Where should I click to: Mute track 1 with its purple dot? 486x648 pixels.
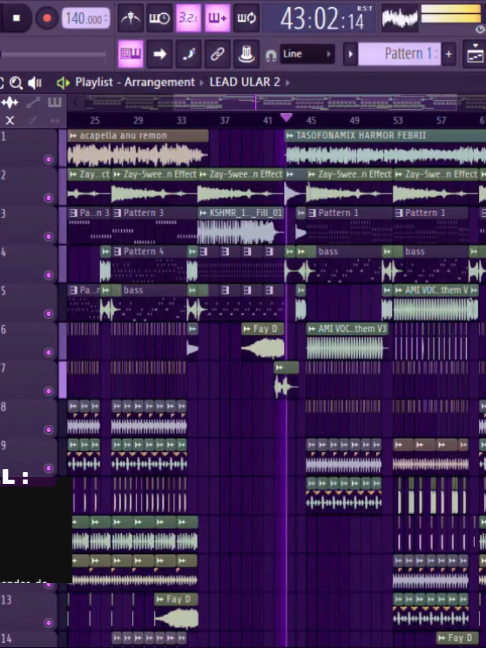48,159
